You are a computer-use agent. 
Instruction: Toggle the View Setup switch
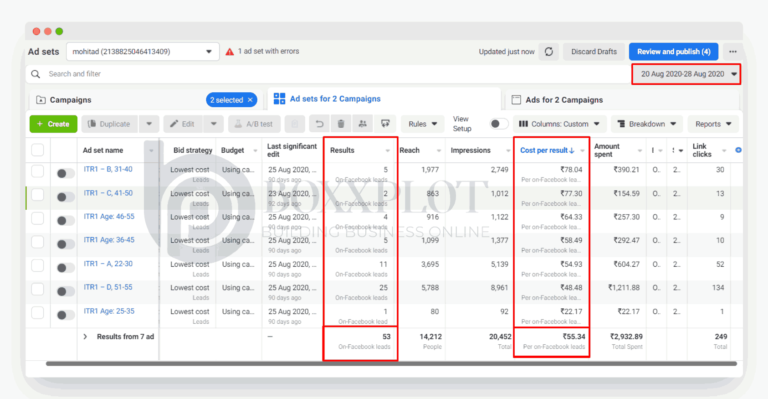[x=499, y=124]
